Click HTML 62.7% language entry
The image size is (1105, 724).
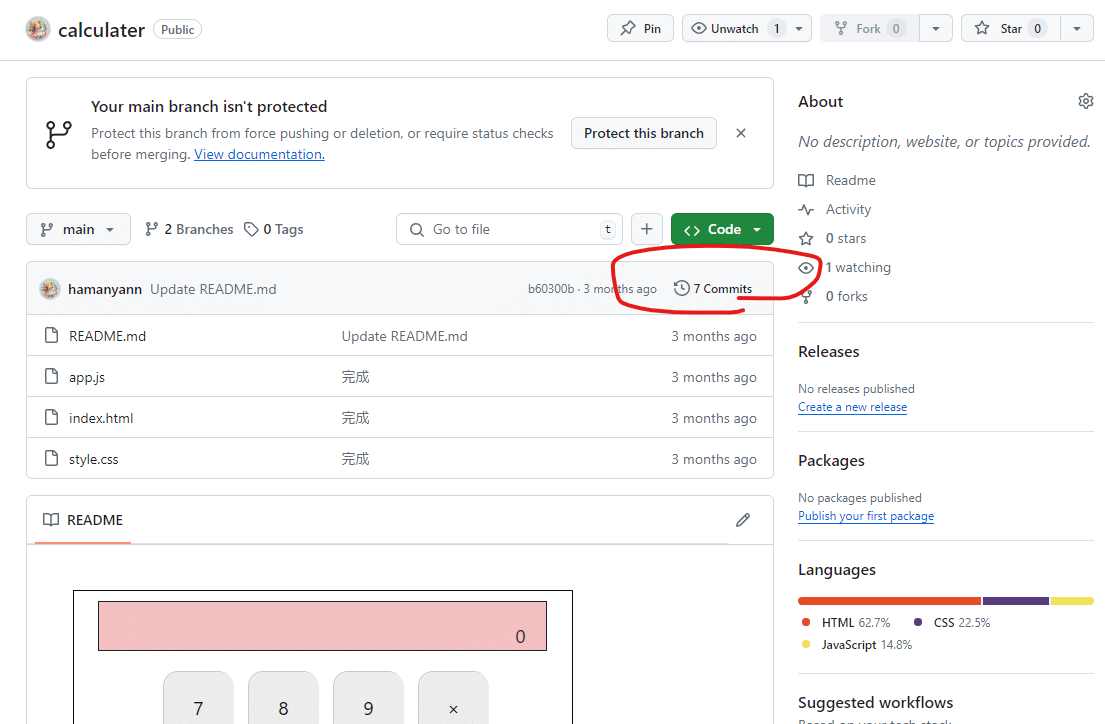pos(846,622)
